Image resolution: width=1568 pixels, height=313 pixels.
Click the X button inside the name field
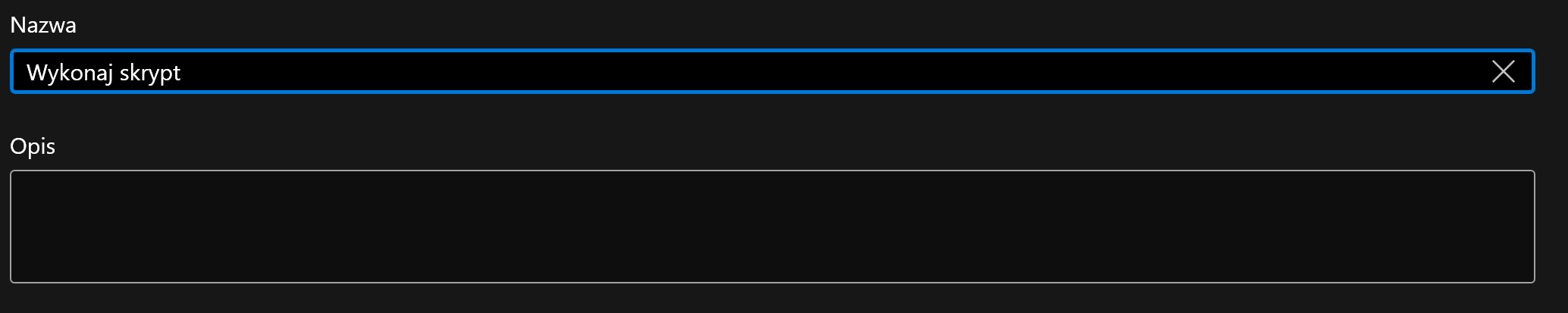(x=1503, y=72)
